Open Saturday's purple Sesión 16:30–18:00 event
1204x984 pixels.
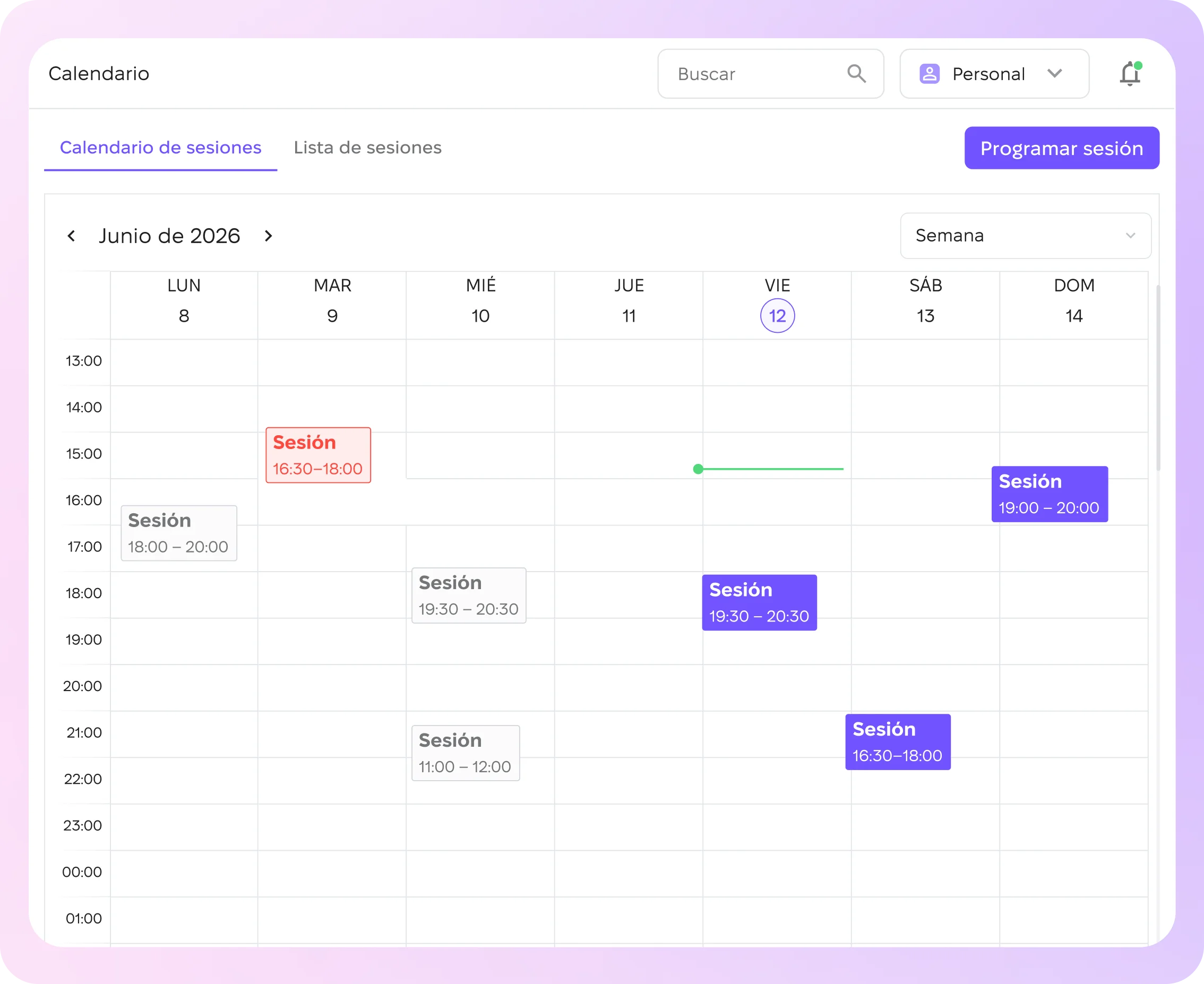click(x=898, y=742)
